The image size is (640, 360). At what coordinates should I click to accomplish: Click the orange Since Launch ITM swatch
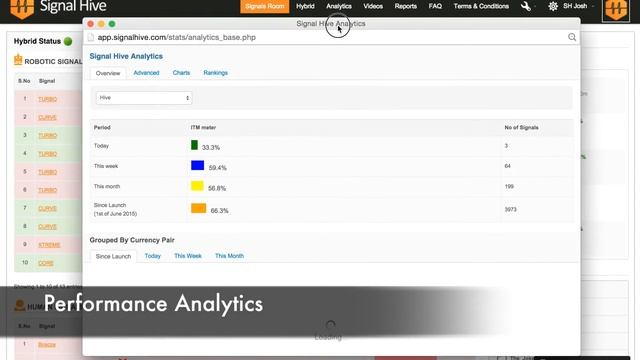[x=198, y=208]
